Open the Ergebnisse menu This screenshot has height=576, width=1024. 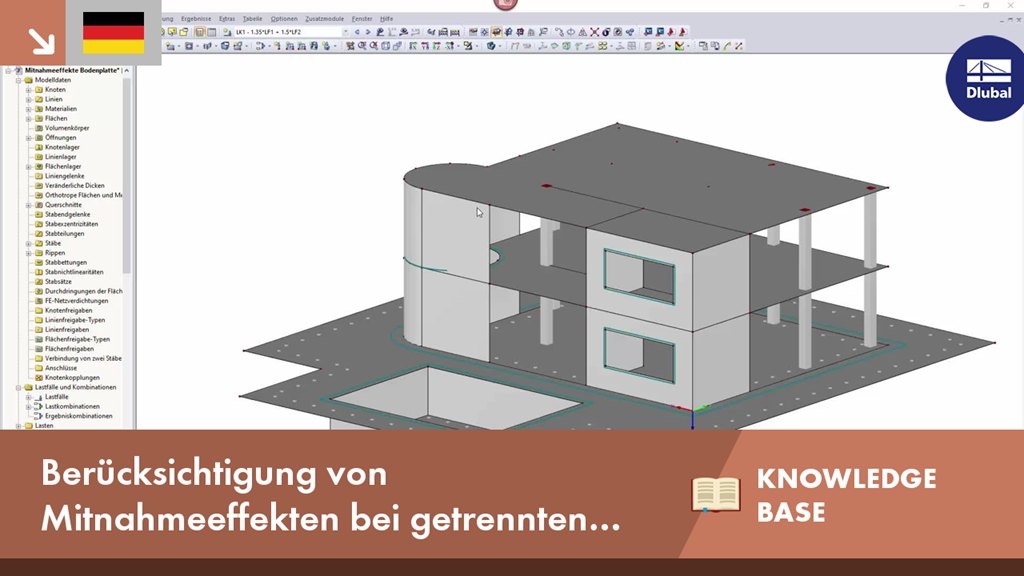click(x=197, y=17)
